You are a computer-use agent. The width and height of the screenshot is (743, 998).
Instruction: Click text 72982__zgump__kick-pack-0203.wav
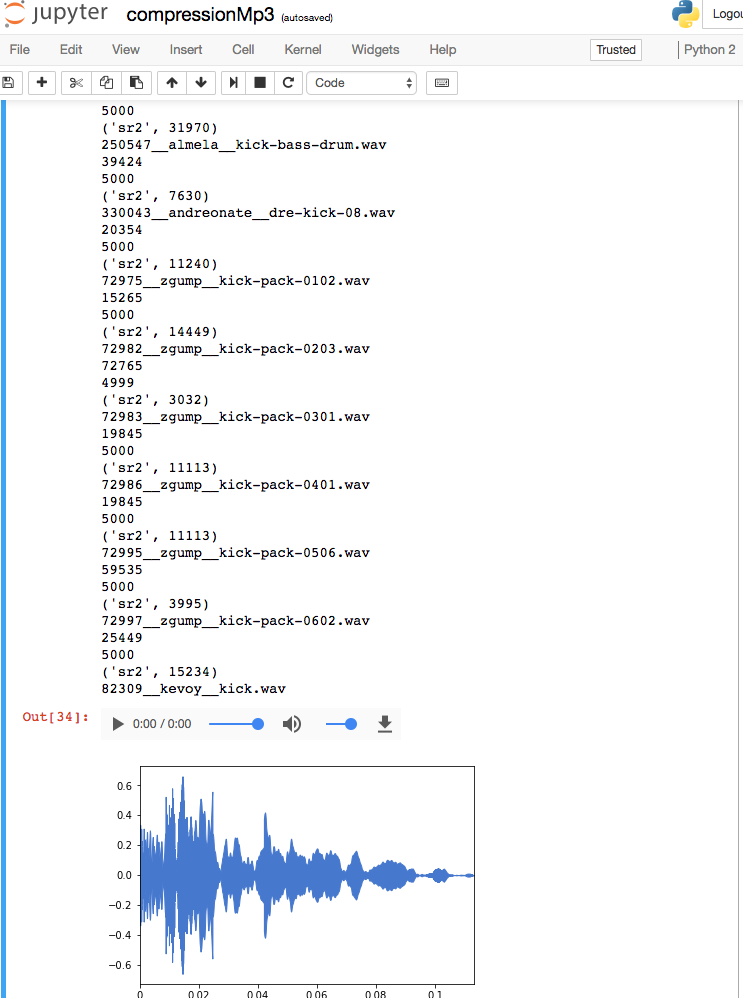coord(236,349)
